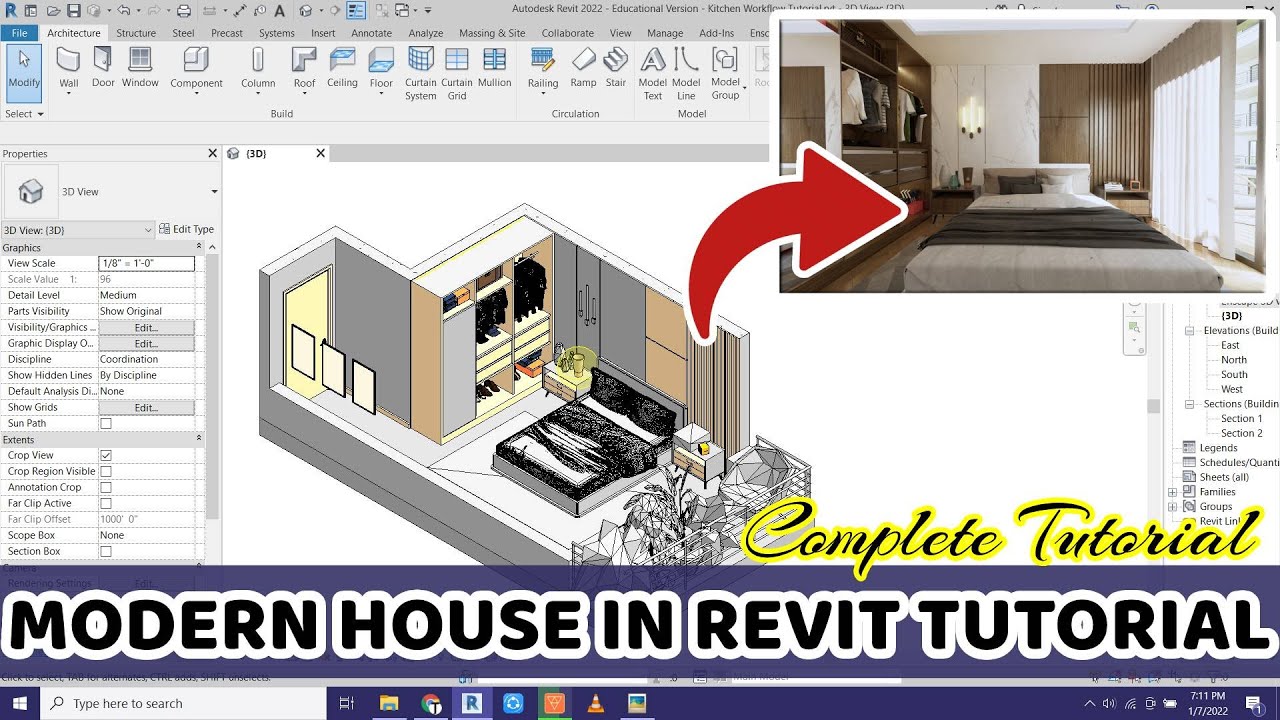Enable the Far Clip Active checkbox
The image size is (1280, 720).
coord(106,503)
